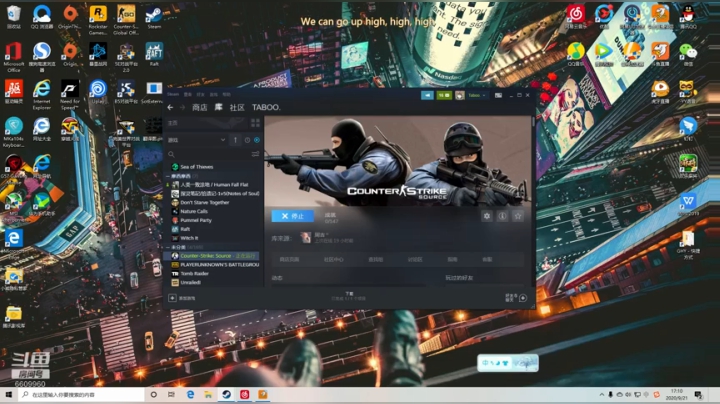
Task: Switch Steam to Big Picture mode icon
Action: (498, 95)
